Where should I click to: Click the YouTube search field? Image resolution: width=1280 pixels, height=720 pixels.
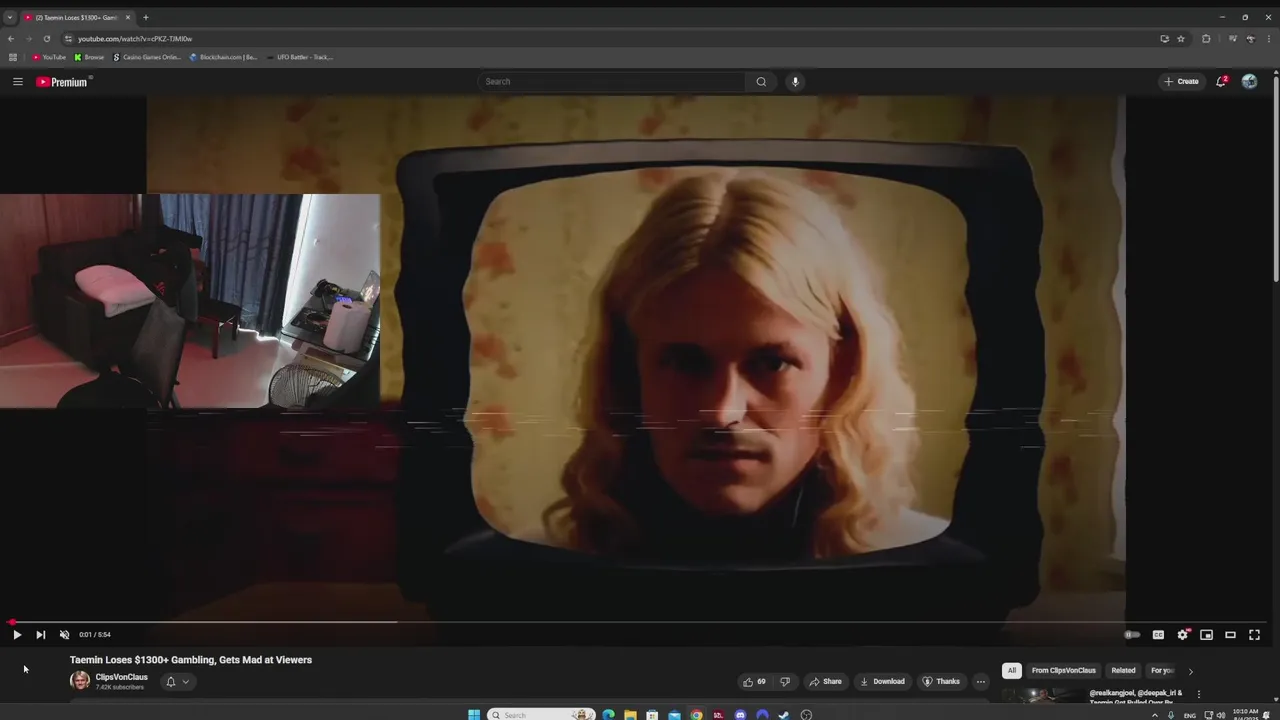tap(612, 82)
